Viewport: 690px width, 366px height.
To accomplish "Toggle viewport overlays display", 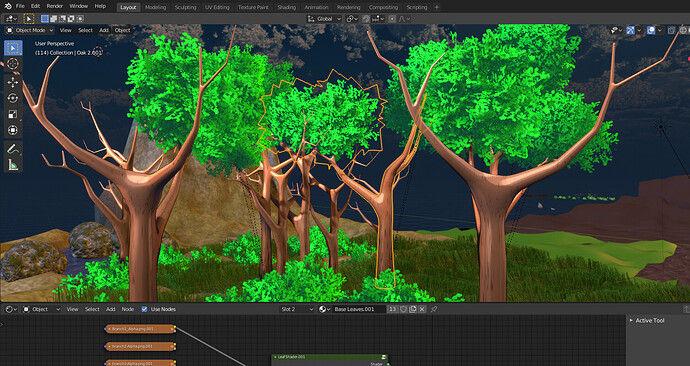I will pos(651,30).
